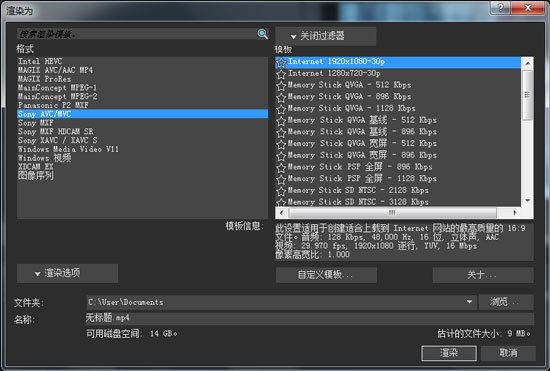Select MAGIX AVC/AAC MP4 format

coord(142,70)
